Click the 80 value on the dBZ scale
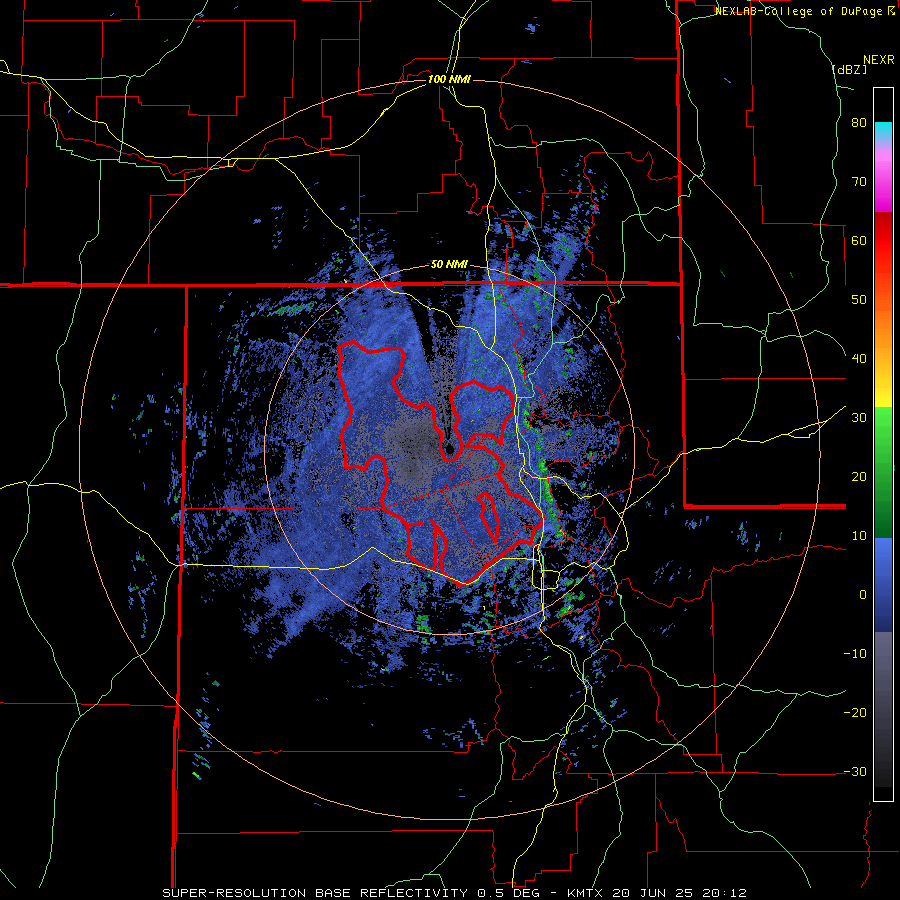Viewport: 900px width, 900px height. 859,123
